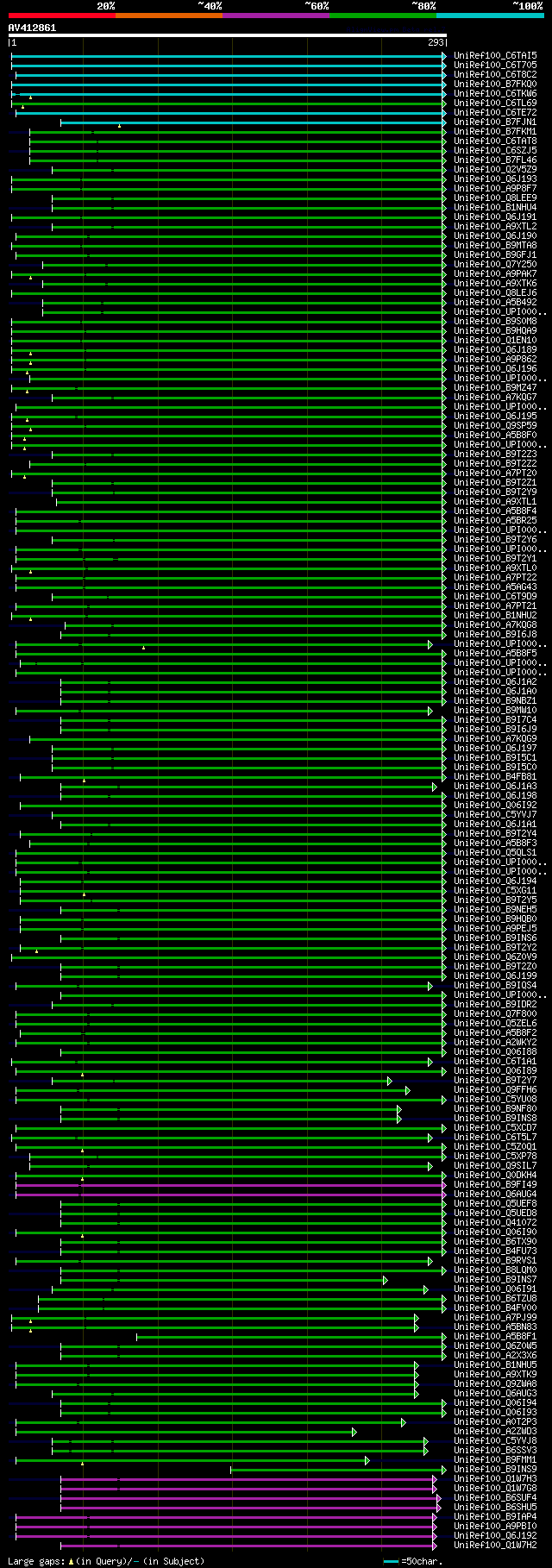Open hit UniRef100_Q9ZWA8

click(x=495, y=1383)
